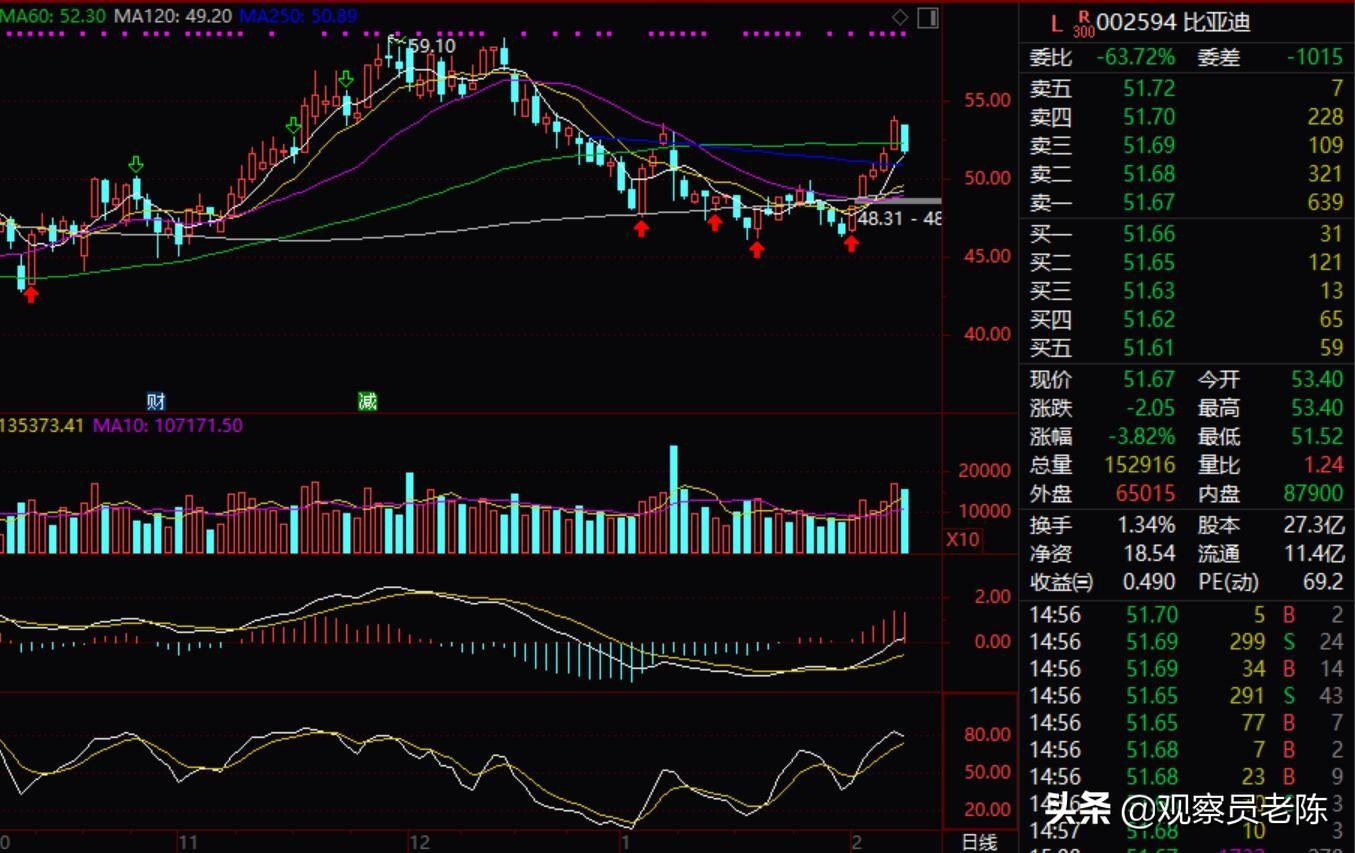Click the leftmost red up-arrow signal
Viewport: 1355px width, 853px height.
coord(31,294)
